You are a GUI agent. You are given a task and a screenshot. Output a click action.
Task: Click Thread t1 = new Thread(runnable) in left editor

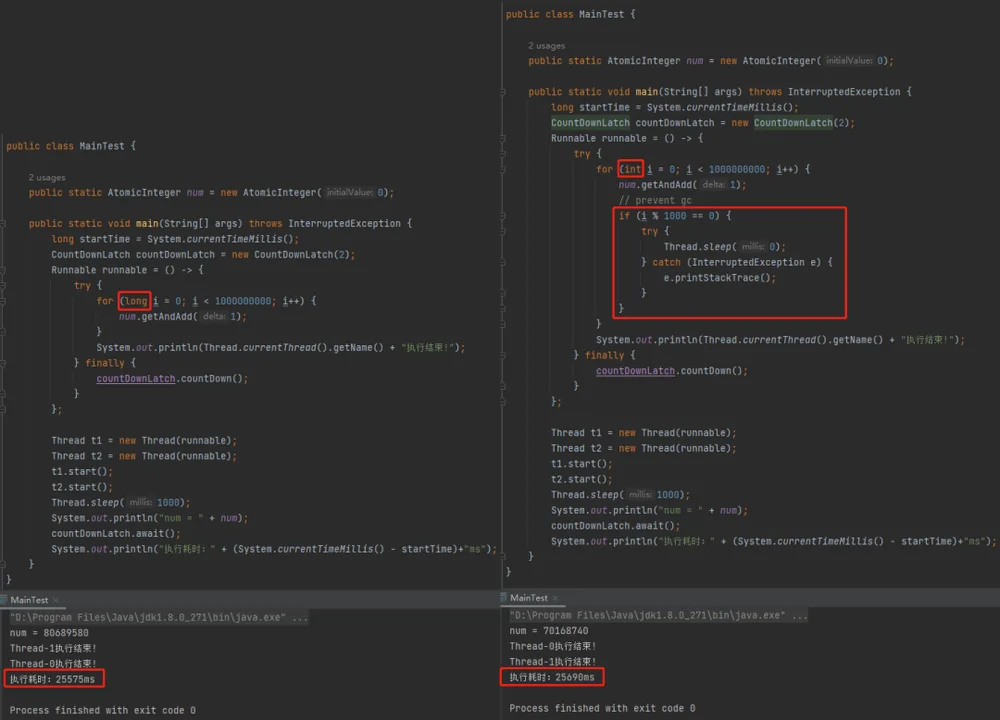click(143, 441)
